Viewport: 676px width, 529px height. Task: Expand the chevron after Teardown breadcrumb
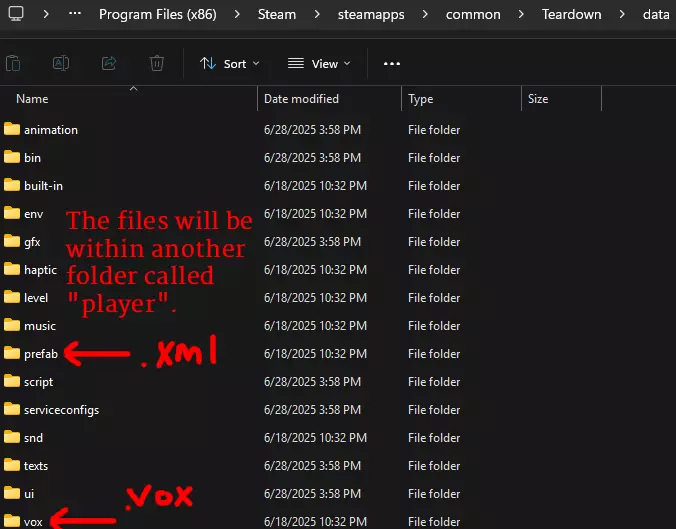(x=622, y=14)
